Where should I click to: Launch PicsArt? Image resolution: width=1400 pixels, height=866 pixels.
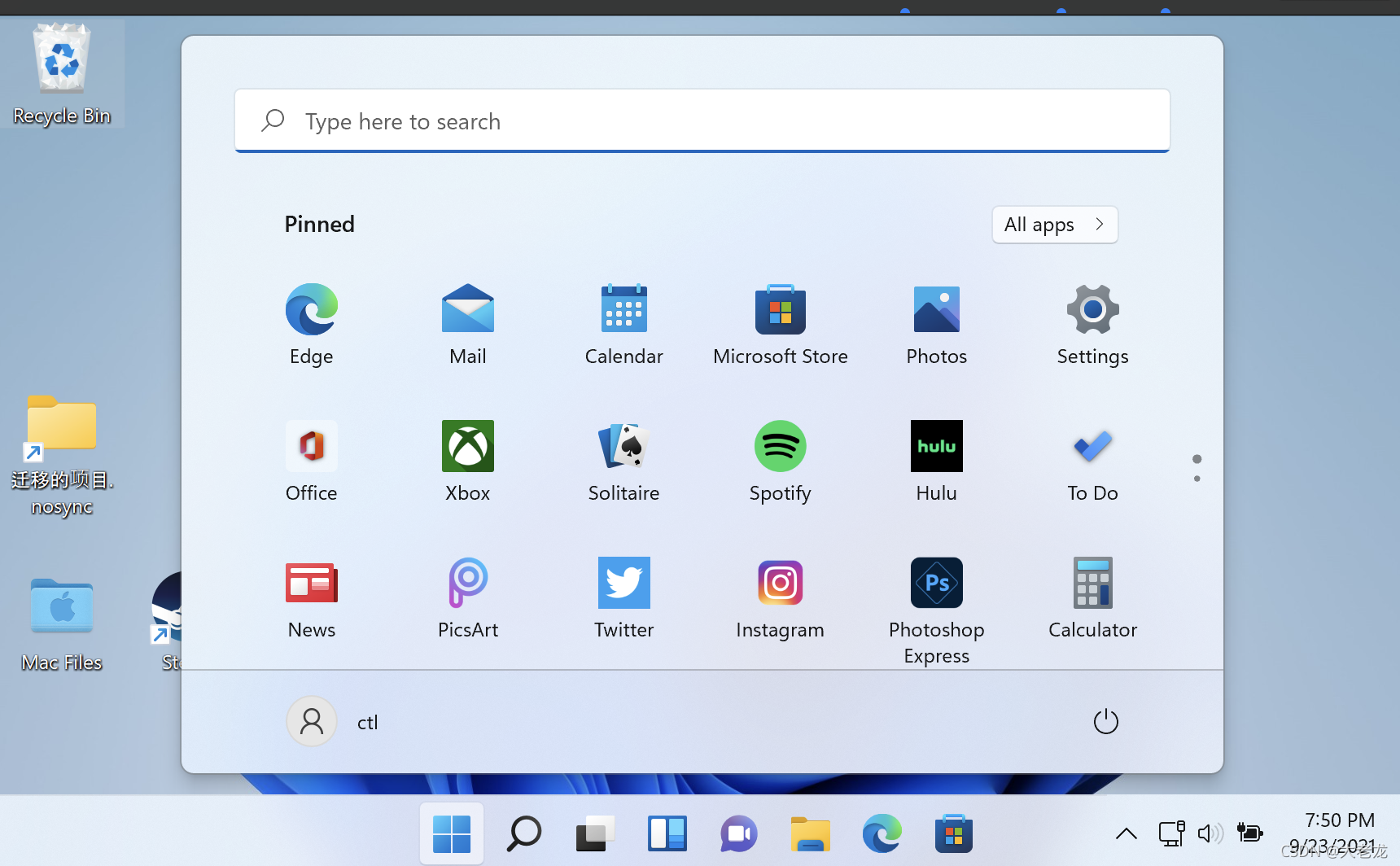pyautogui.click(x=468, y=598)
